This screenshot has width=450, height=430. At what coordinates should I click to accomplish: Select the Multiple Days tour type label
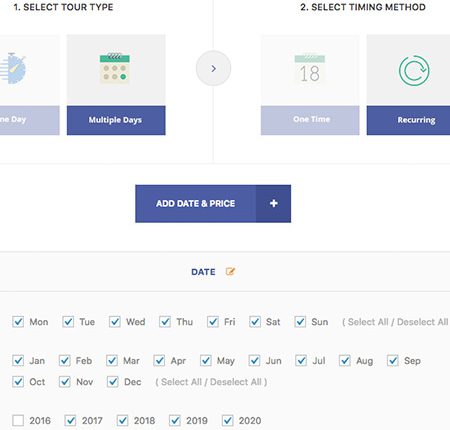[115, 120]
